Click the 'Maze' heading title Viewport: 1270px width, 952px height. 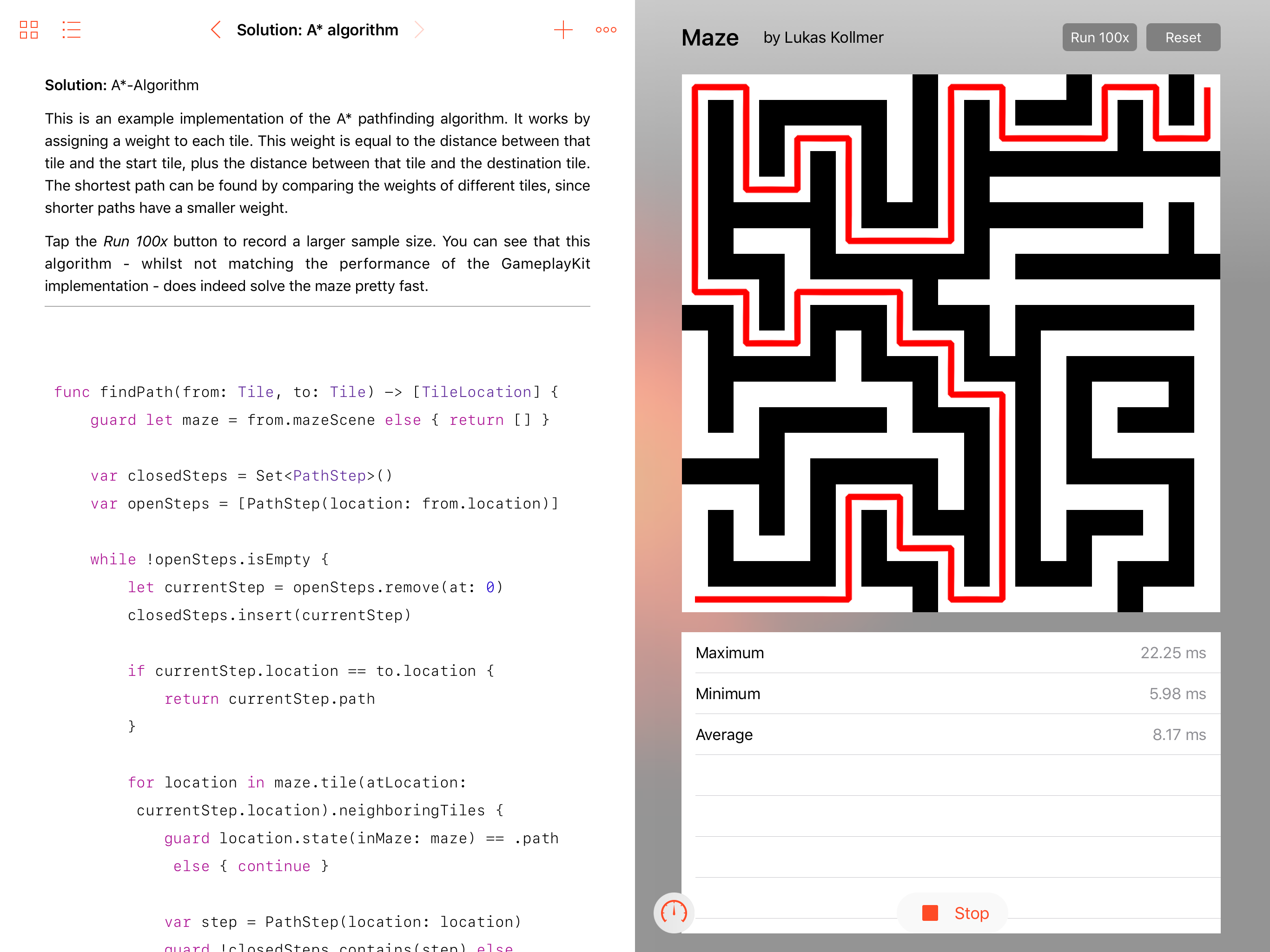(x=710, y=38)
